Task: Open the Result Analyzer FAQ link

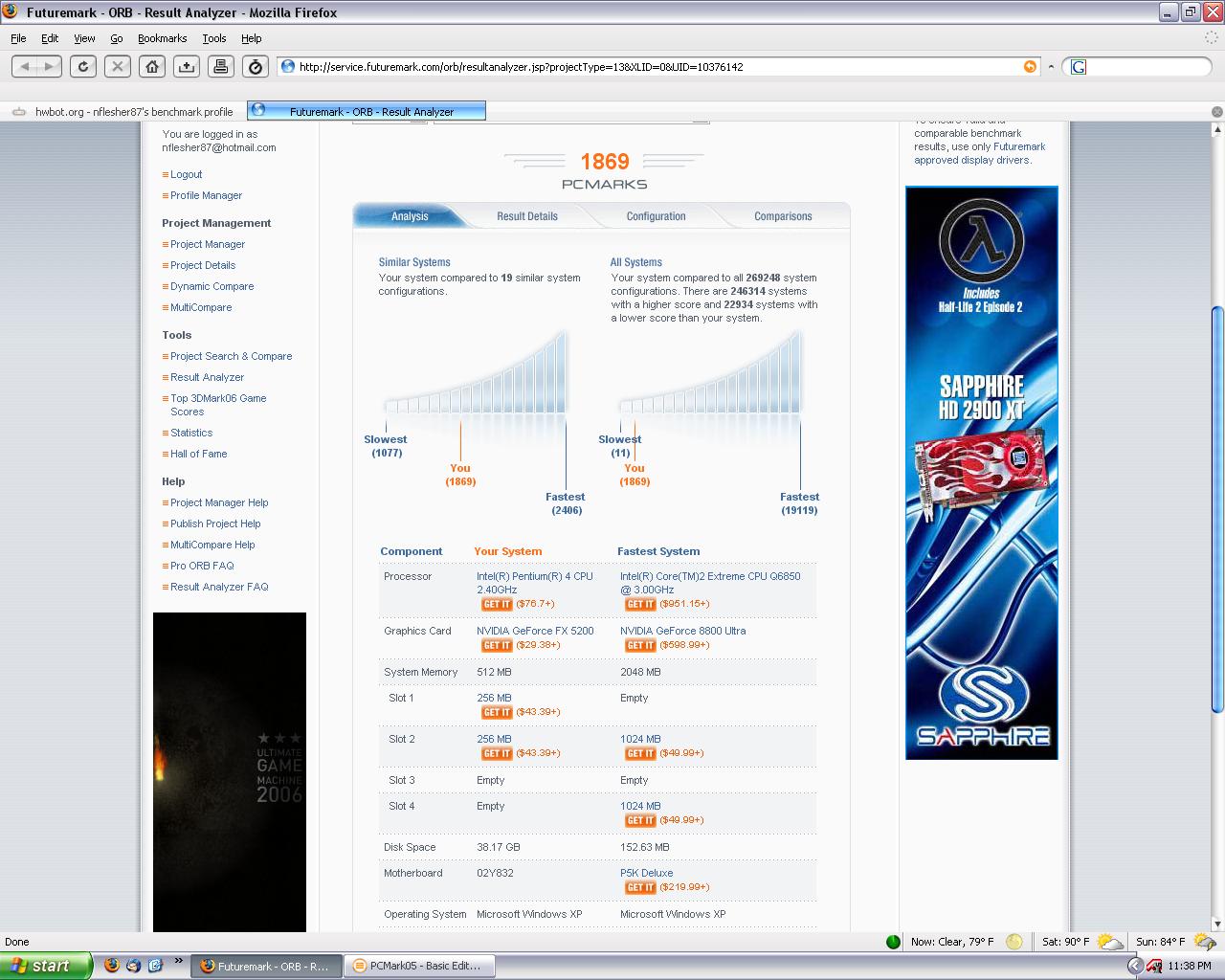Action: 219,587
